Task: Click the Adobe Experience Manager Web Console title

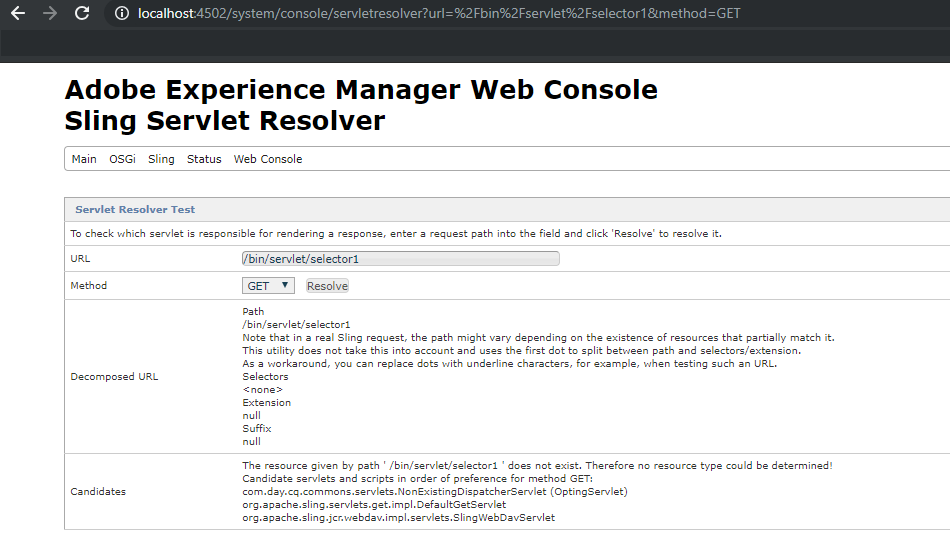Action: (x=361, y=90)
